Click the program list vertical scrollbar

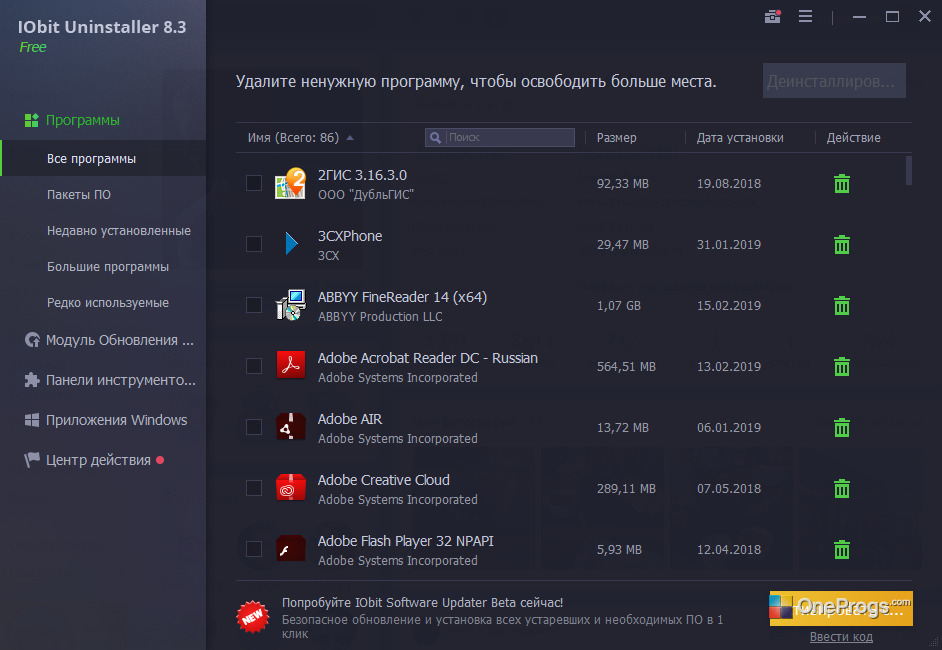tap(908, 171)
